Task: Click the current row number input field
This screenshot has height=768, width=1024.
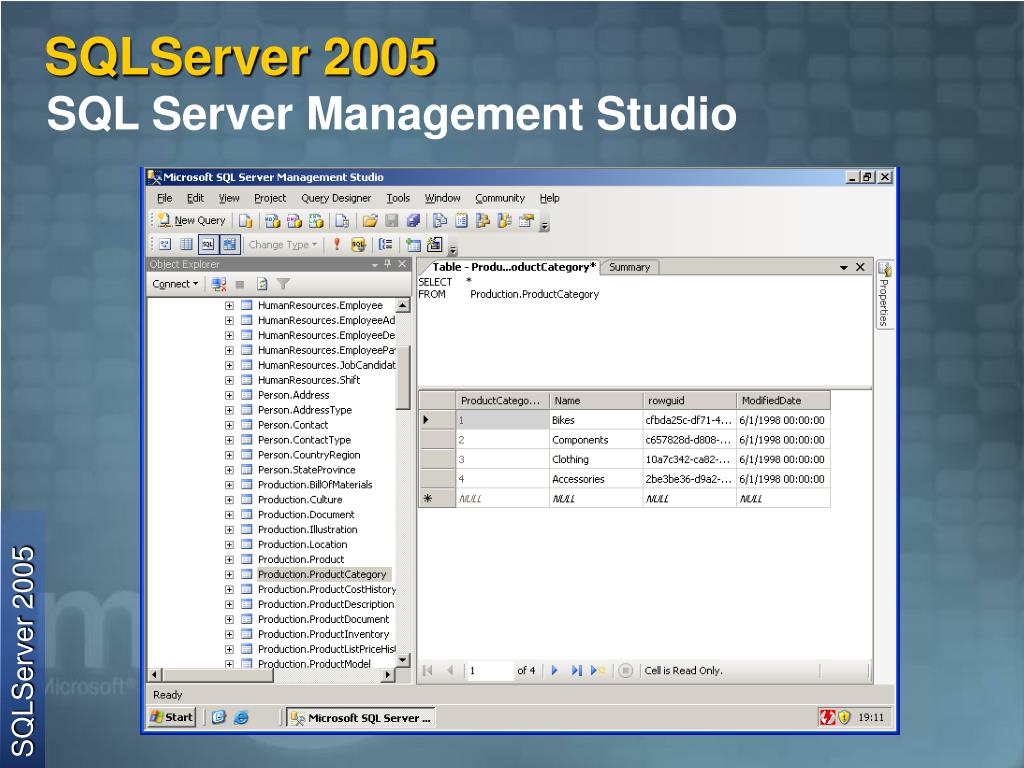Action: 489,671
